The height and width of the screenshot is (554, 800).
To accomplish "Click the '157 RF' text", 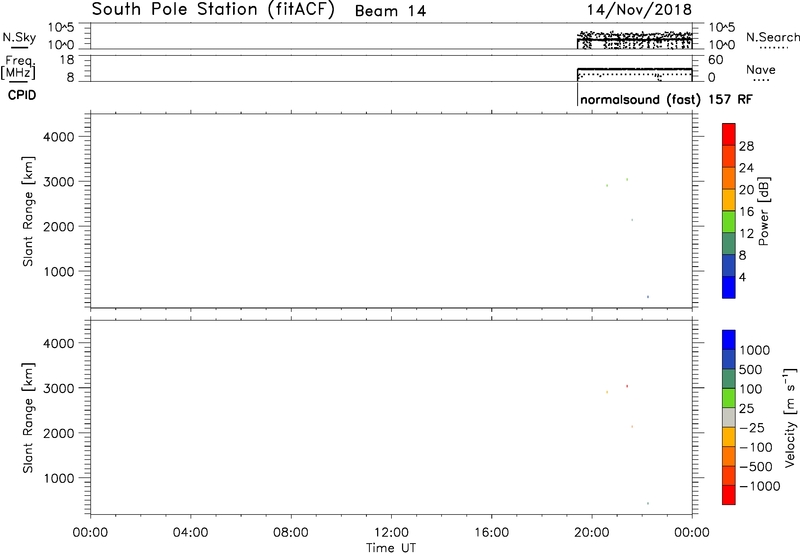I will coord(730,99).
